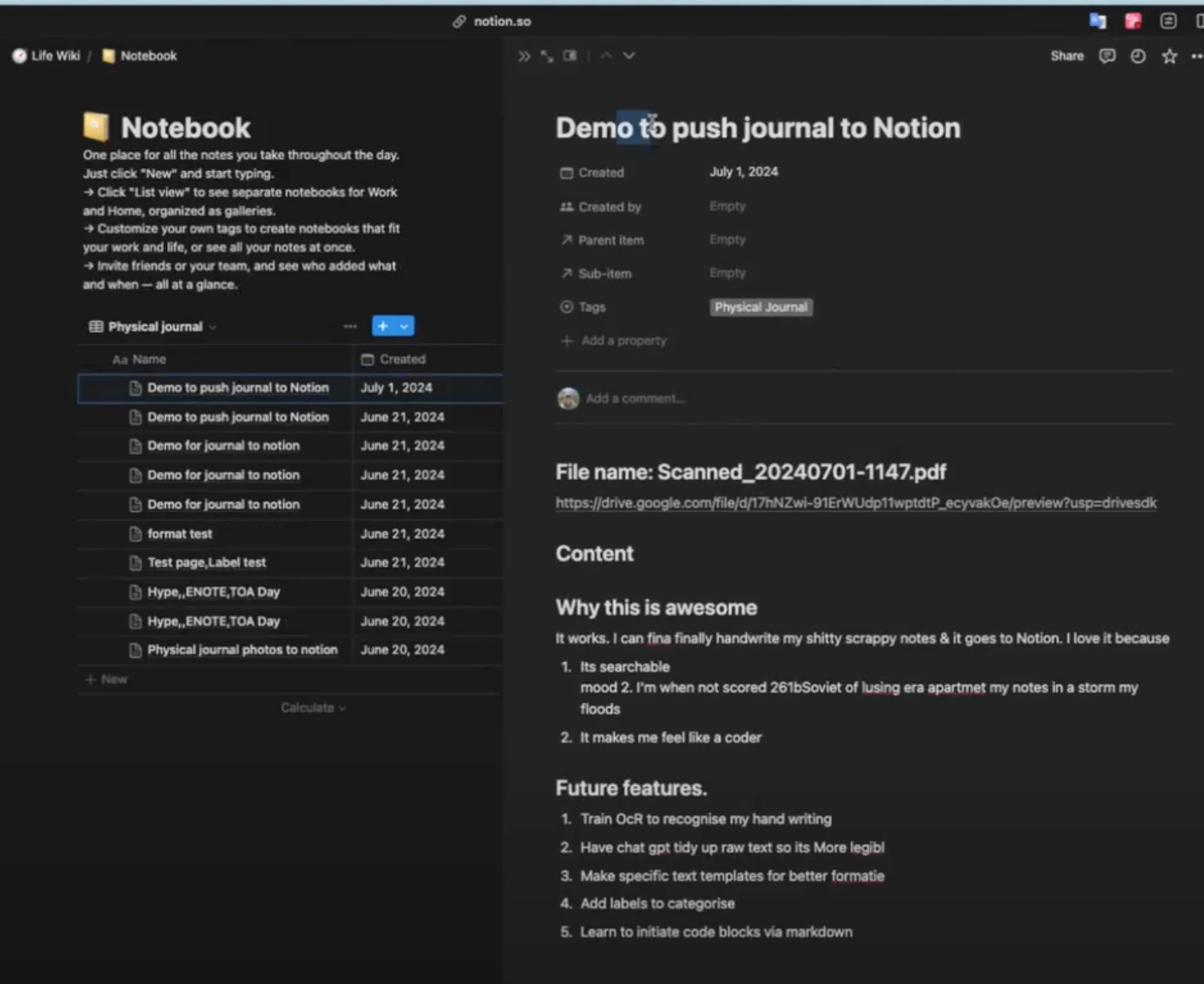Viewport: 1204px width, 984px height.
Task: Click the Notebook page icon next to title
Action: pyautogui.click(x=96, y=127)
